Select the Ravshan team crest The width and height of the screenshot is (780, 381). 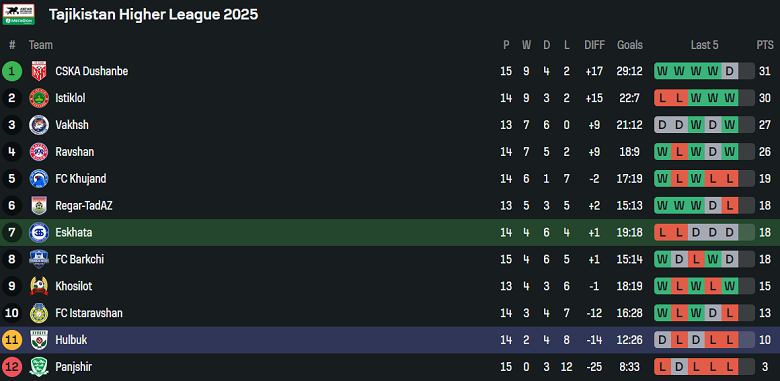(39, 152)
